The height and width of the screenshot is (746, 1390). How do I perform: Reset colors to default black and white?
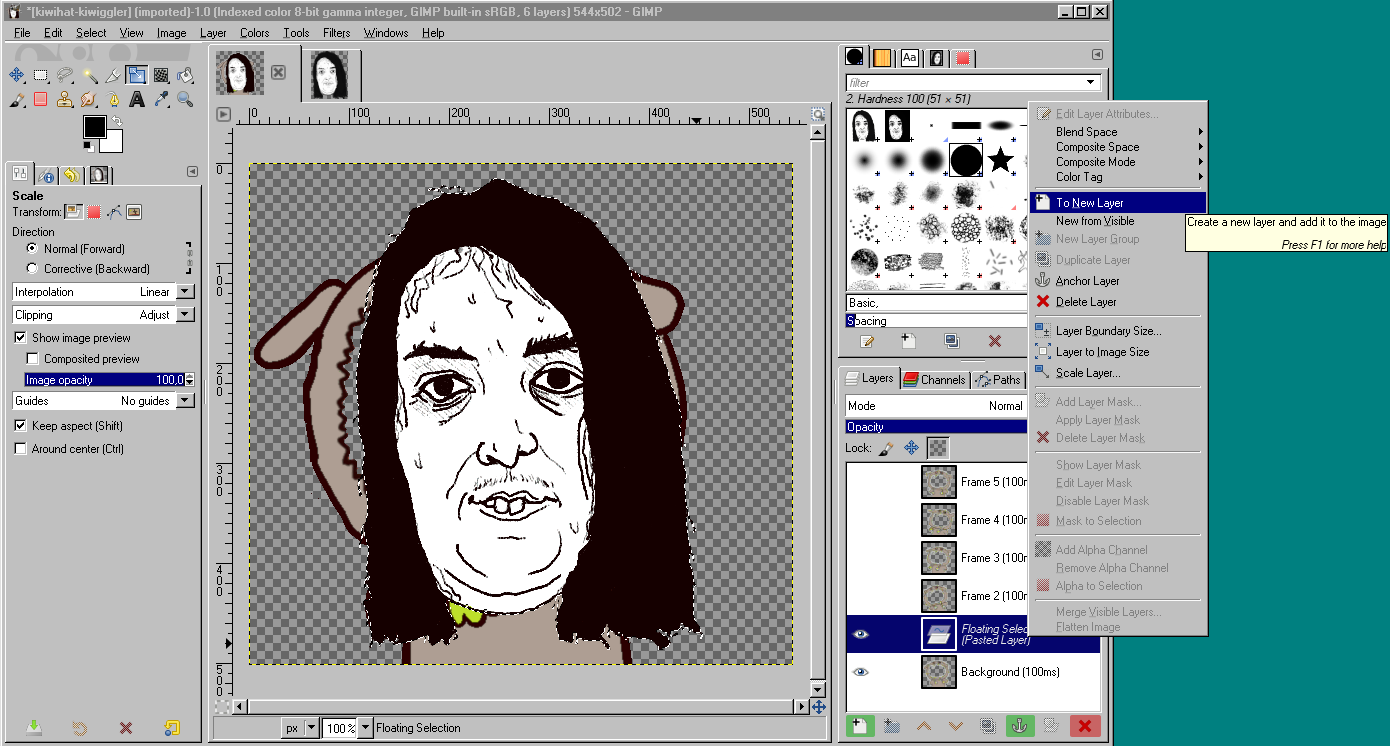(x=88, y=147)
